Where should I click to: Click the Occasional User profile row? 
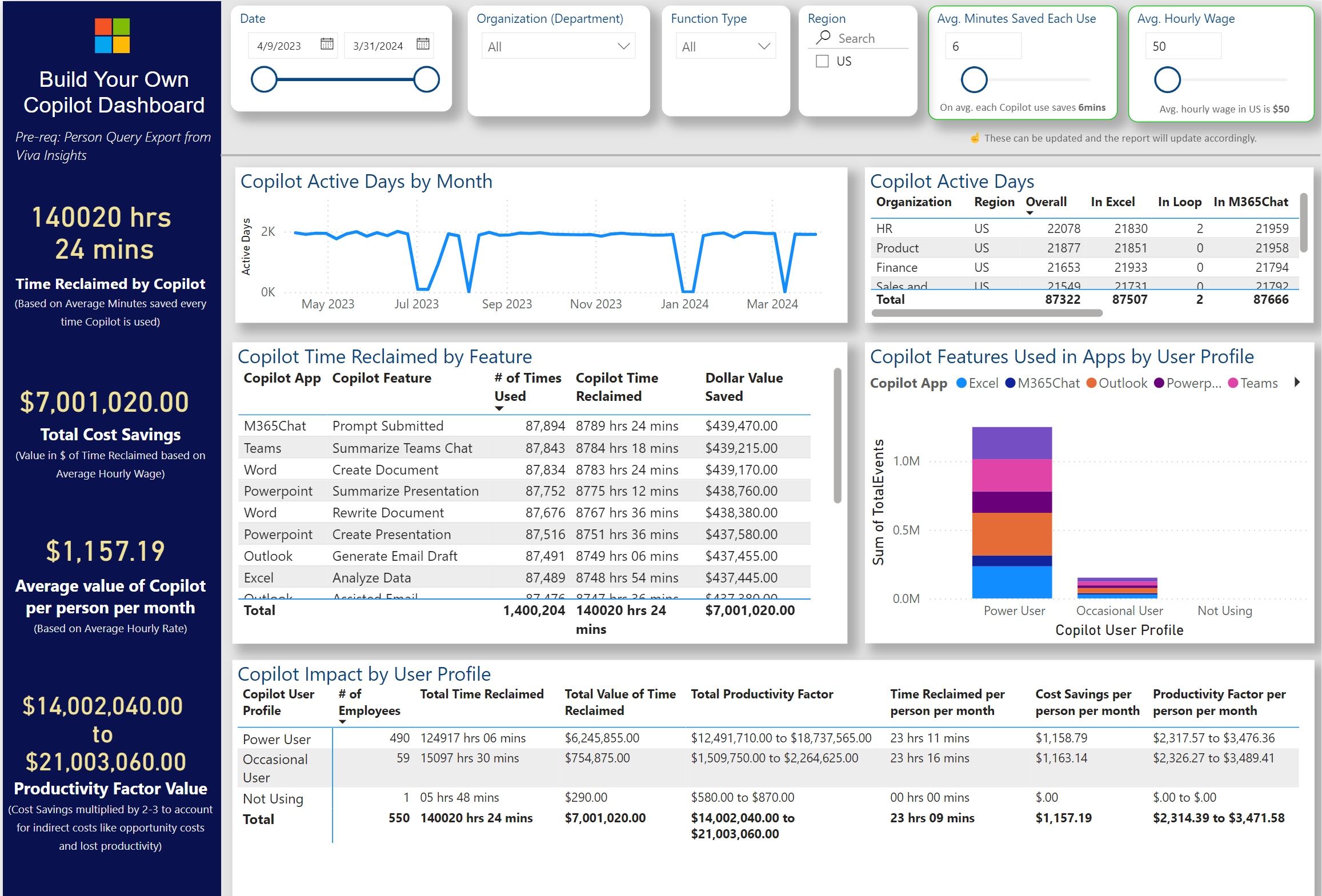click(768, 768)
